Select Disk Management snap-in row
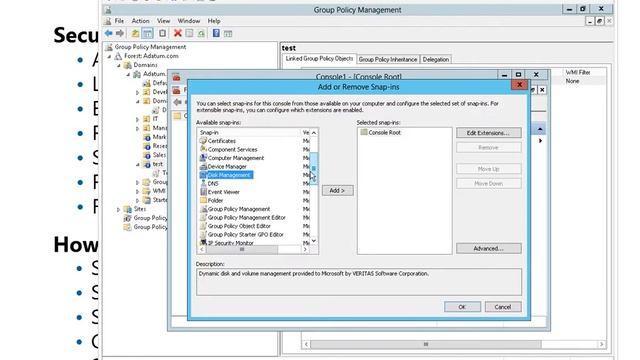The width and height of the screenshot is (640, 360). [226, 175]
